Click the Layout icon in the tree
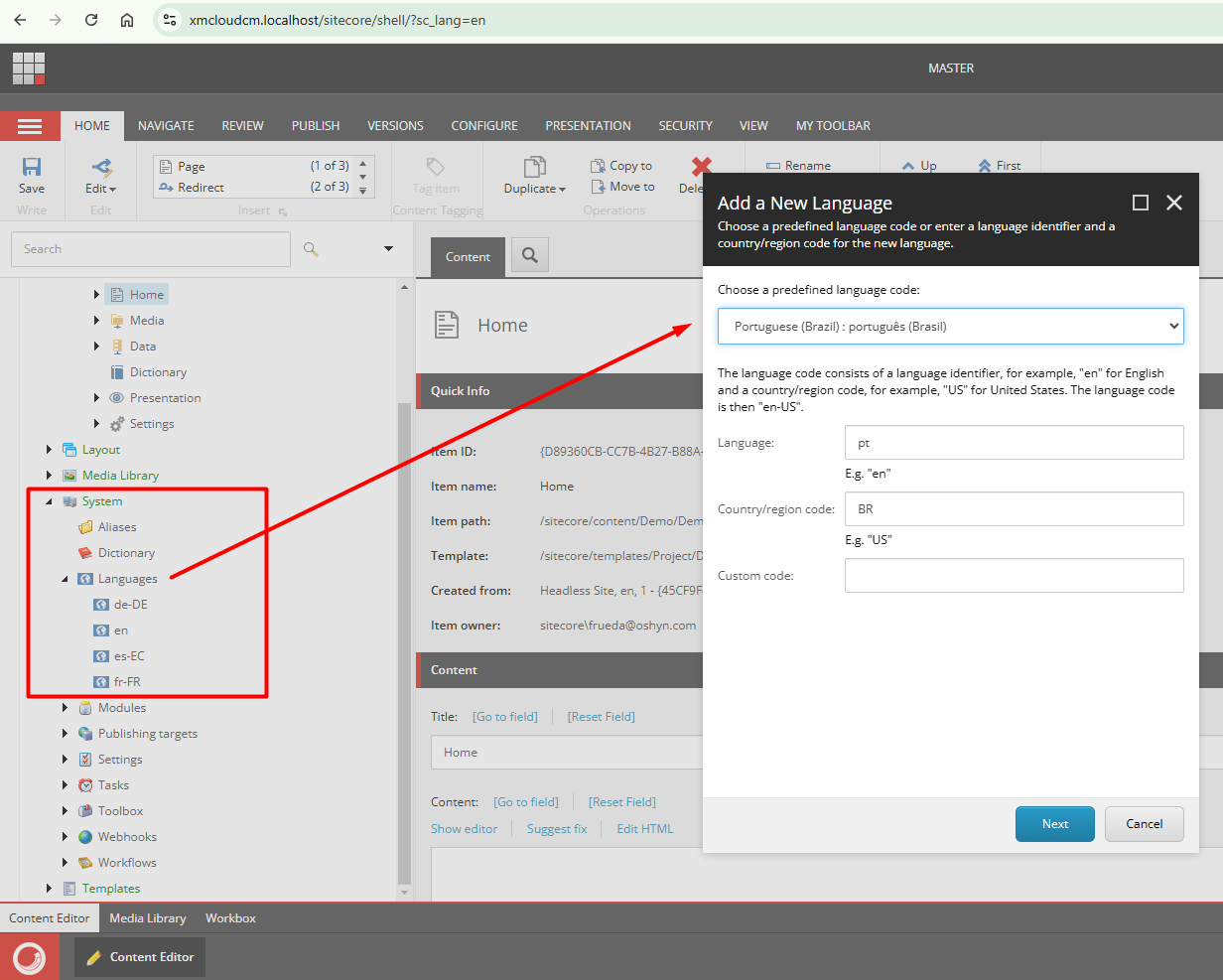This screenshot has height=980, width=1223. [69, 450]
